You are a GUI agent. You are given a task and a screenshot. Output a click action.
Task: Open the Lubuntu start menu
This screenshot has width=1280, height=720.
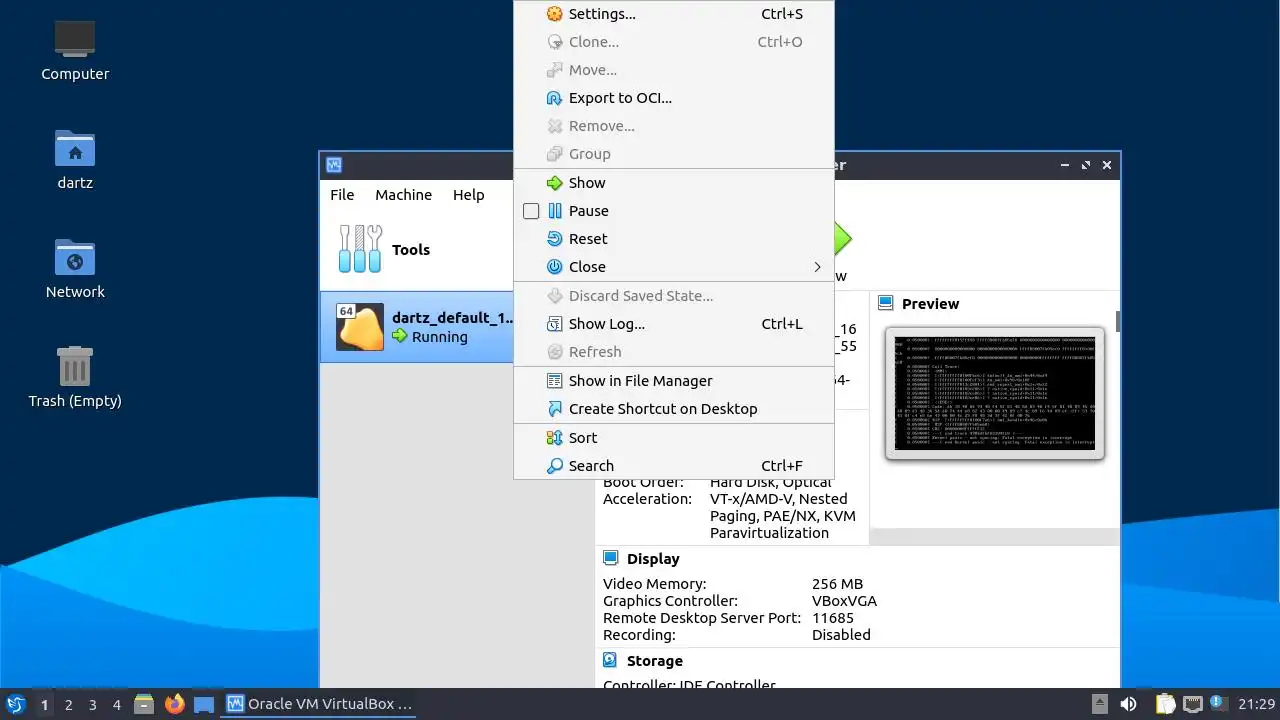tap(16, 704)
